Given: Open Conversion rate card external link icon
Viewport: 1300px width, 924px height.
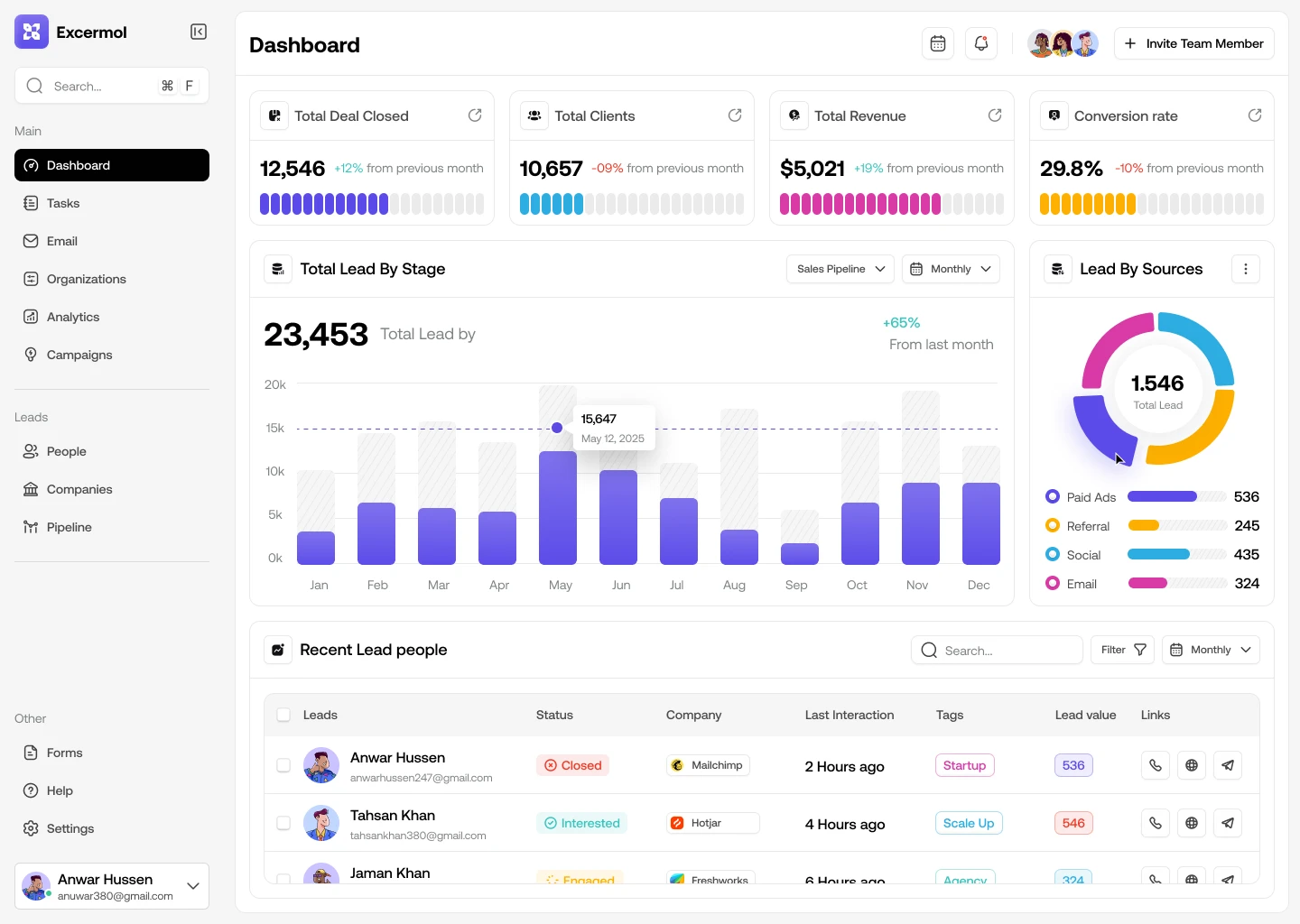Looking at the screenshot, I should [x=1255, y=115].
